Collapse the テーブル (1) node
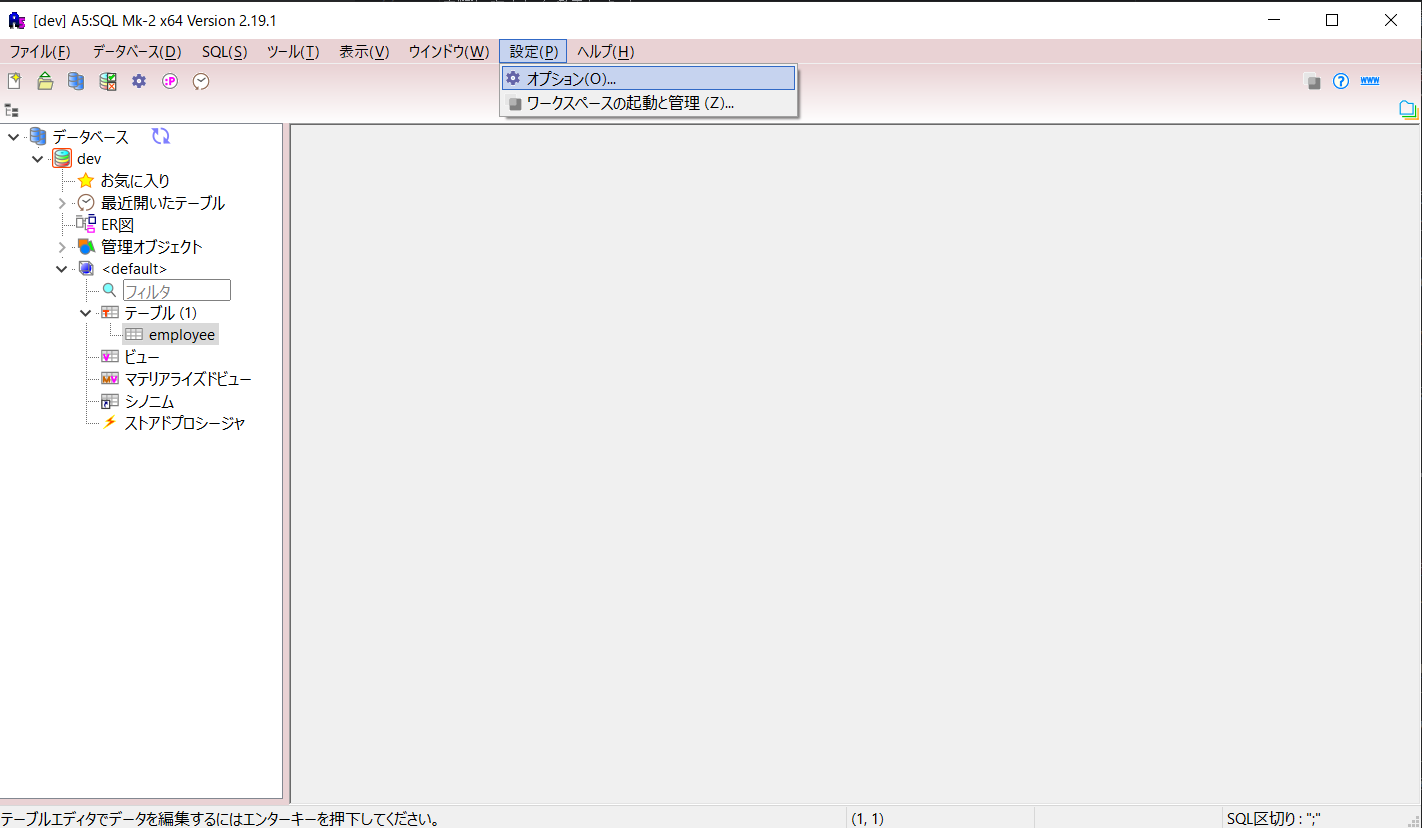The width and height of the screenshot is (1422, 828). click(85, 313)
